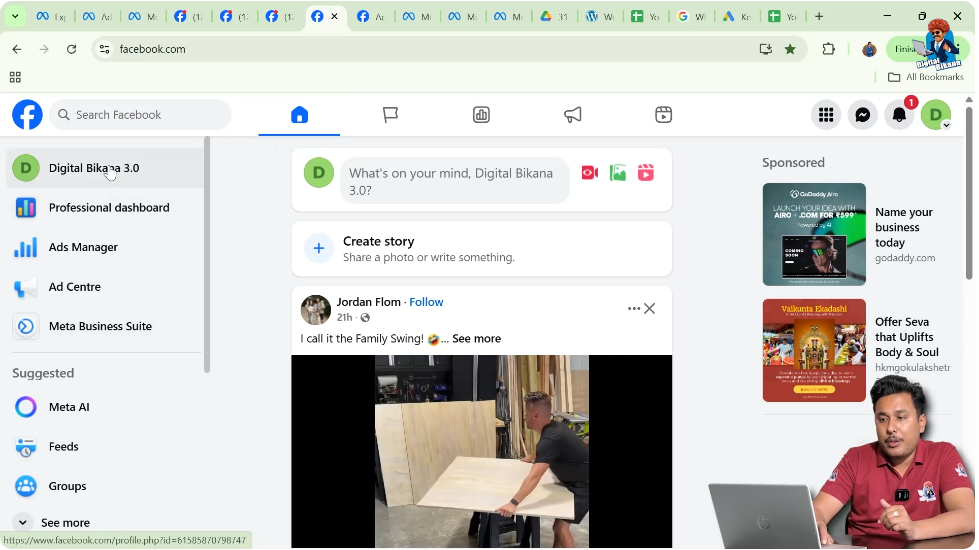Click the left sidebar scrollbar
The width and height of the screenshot is (979, 550).
207,255
